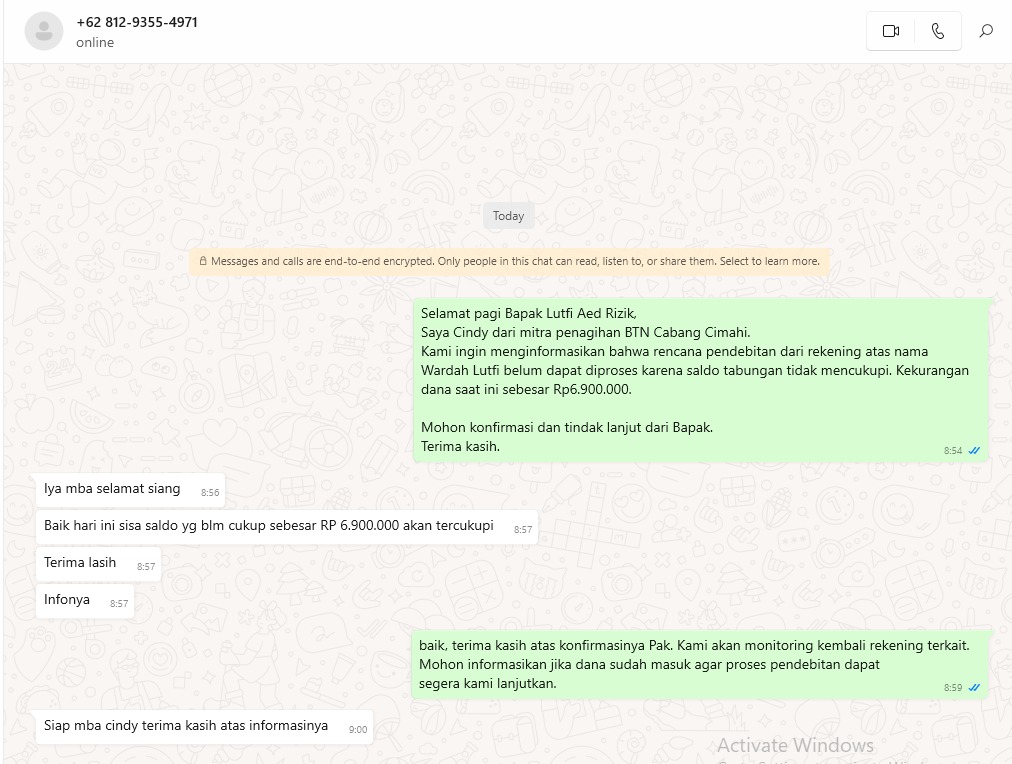Image resolution: width=1012 pixels, height=764 pixels.
Task: Click the contact's profile avatar
Action: [x=43, y=31]
